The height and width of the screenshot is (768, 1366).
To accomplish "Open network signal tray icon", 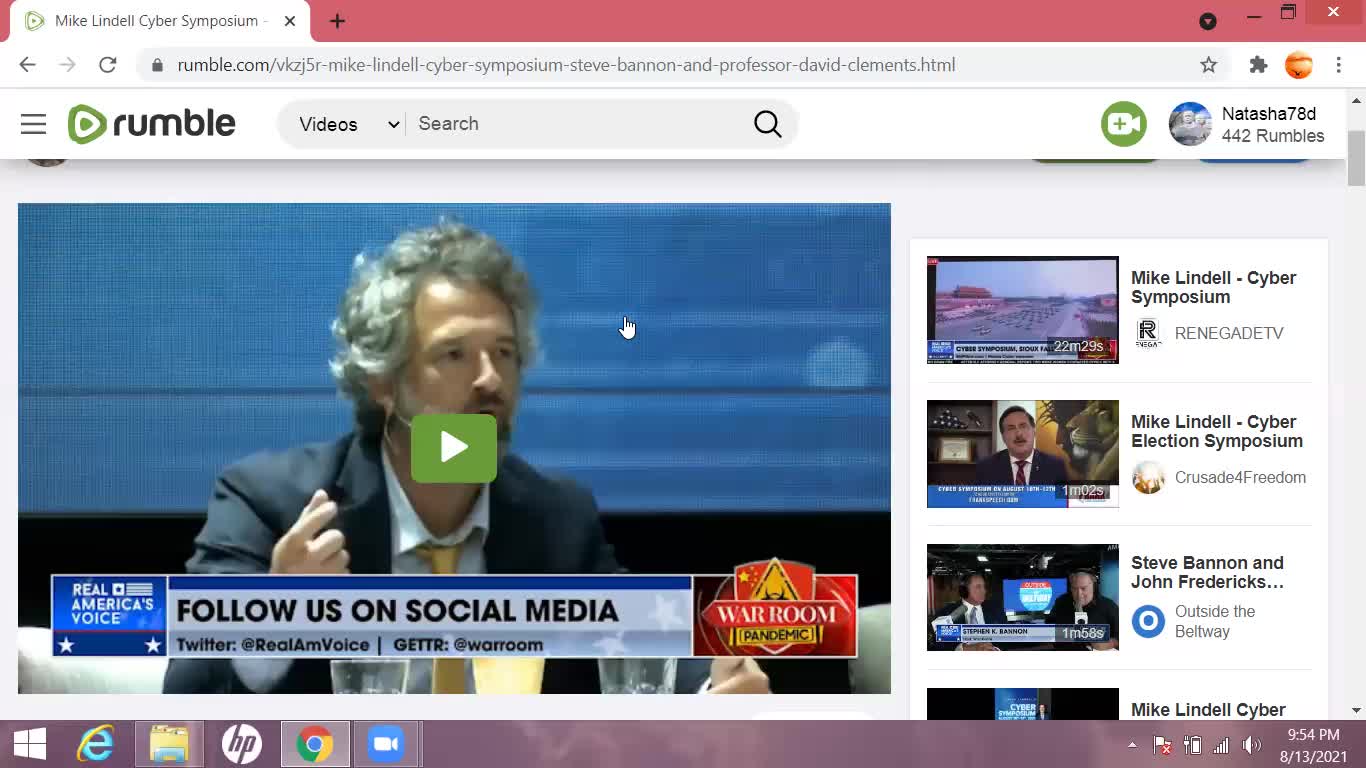I will [1221, 745].
